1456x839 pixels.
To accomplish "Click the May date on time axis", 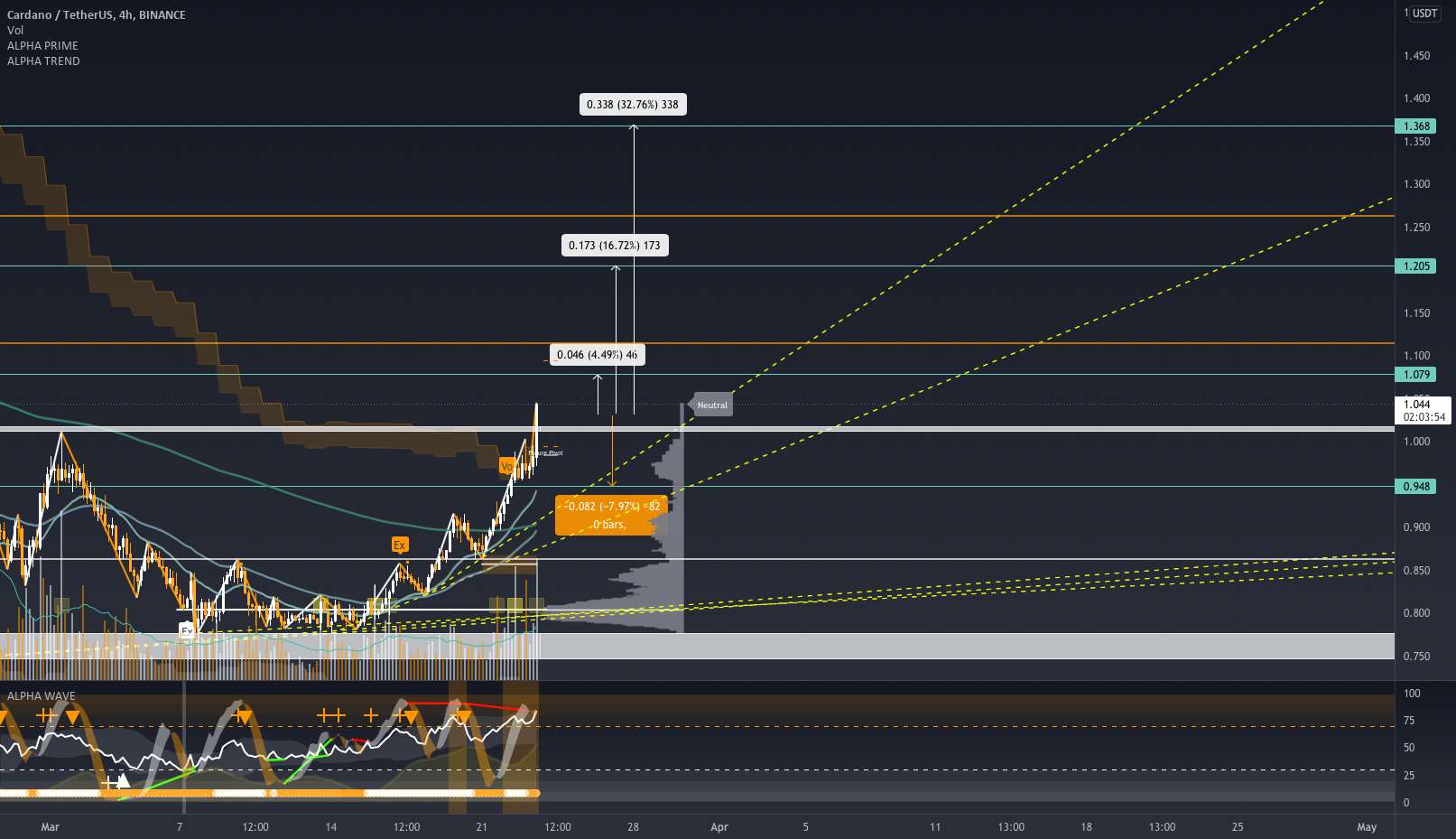I will coord(1368,827).
